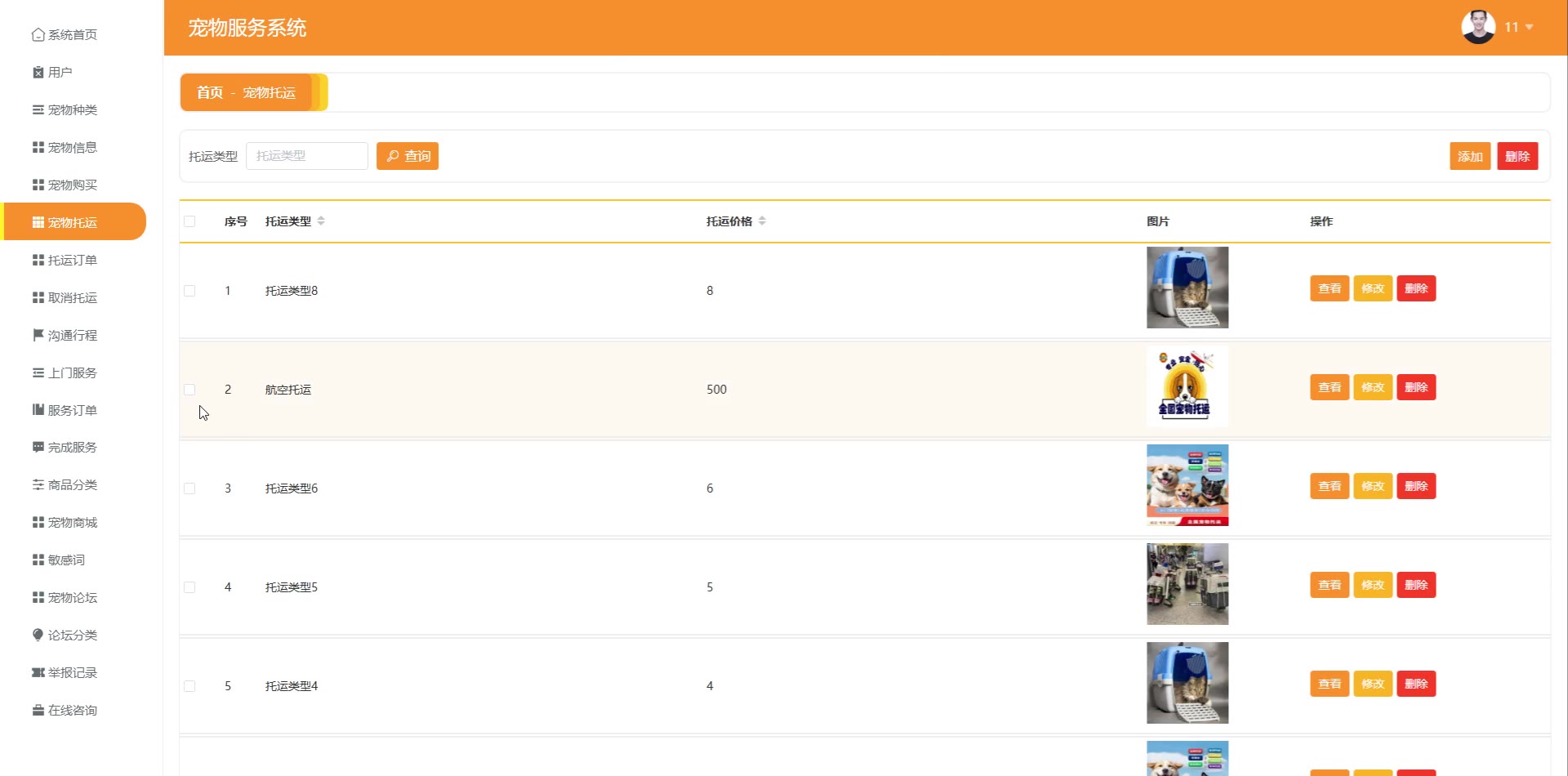Open the thumbnail image for 托运类型8

click(x=1187, y=288)
